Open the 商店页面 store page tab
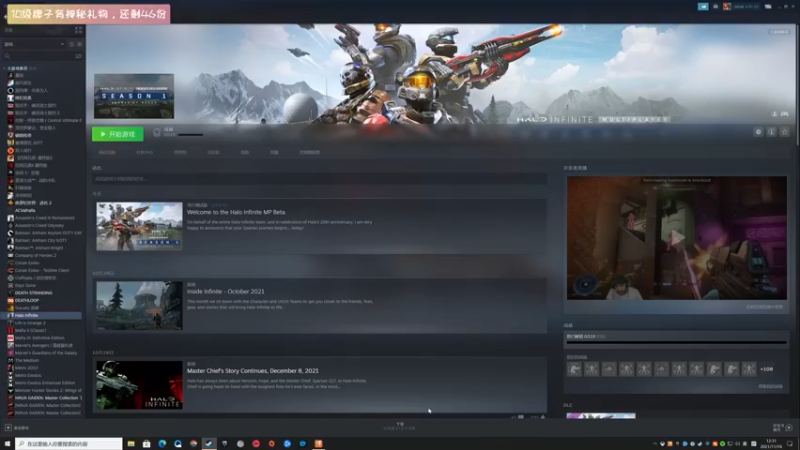800x450 pixels. pyautogui.click(x=107, y=153)
